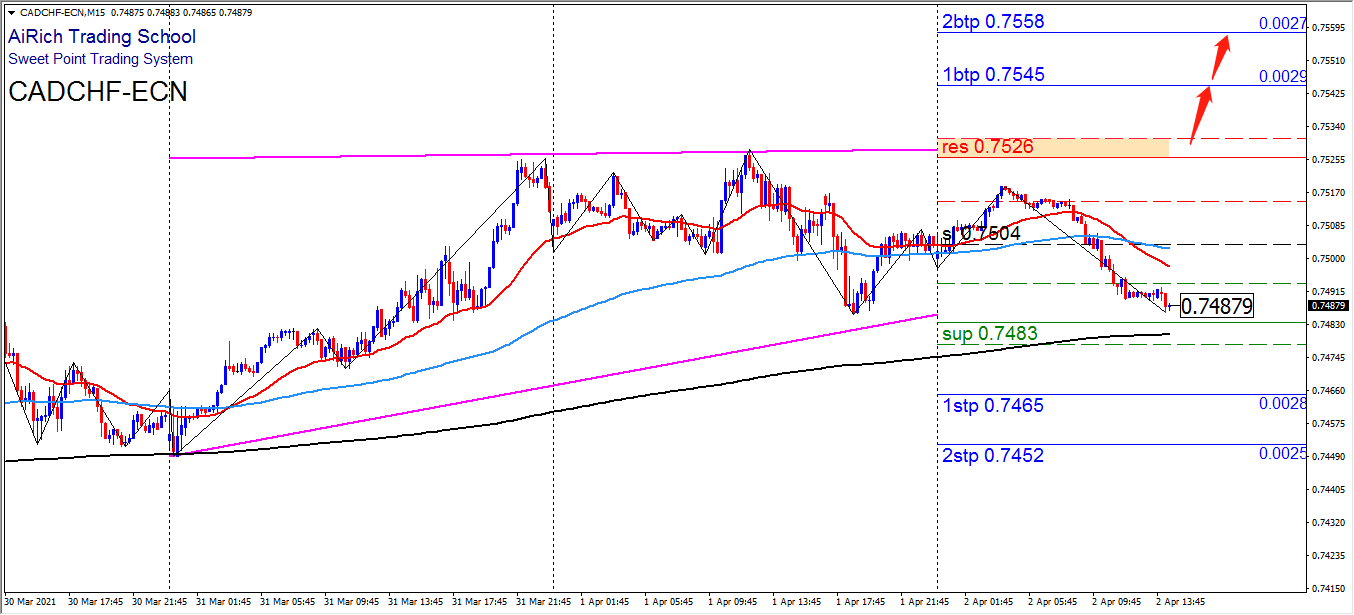The image size is (1354, 615).
Task: Select the 1btp 0.7545 target label
Action: pyautogui.click(x=993, y=75)
